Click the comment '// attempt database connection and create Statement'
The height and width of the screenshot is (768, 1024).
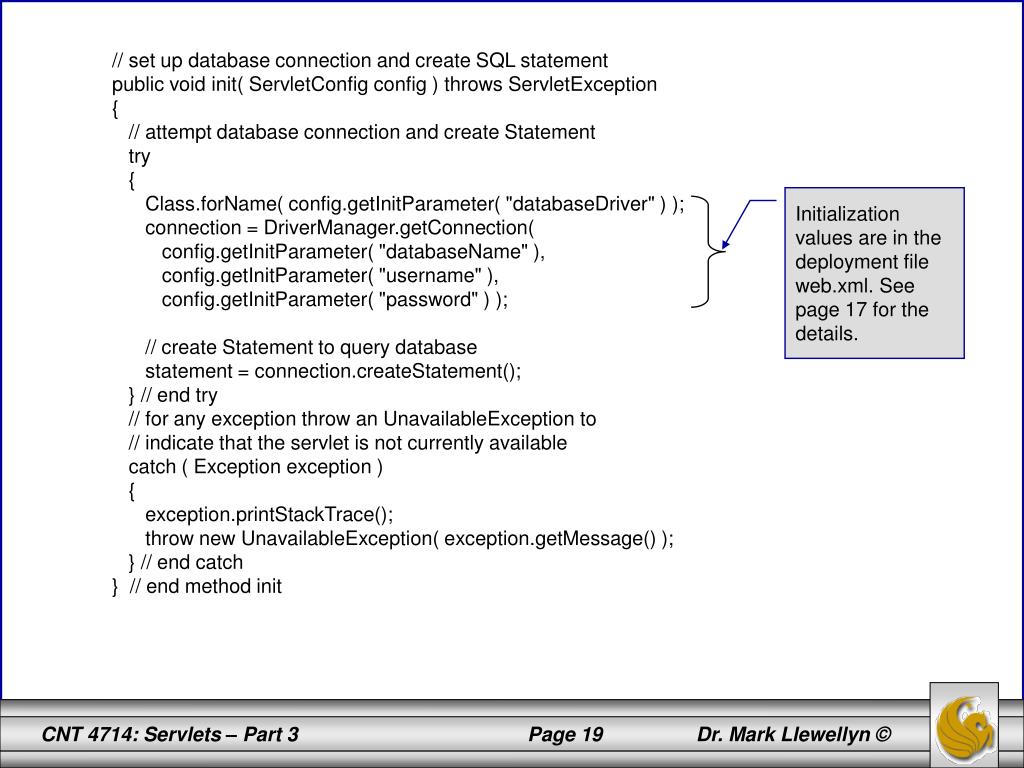362,133
